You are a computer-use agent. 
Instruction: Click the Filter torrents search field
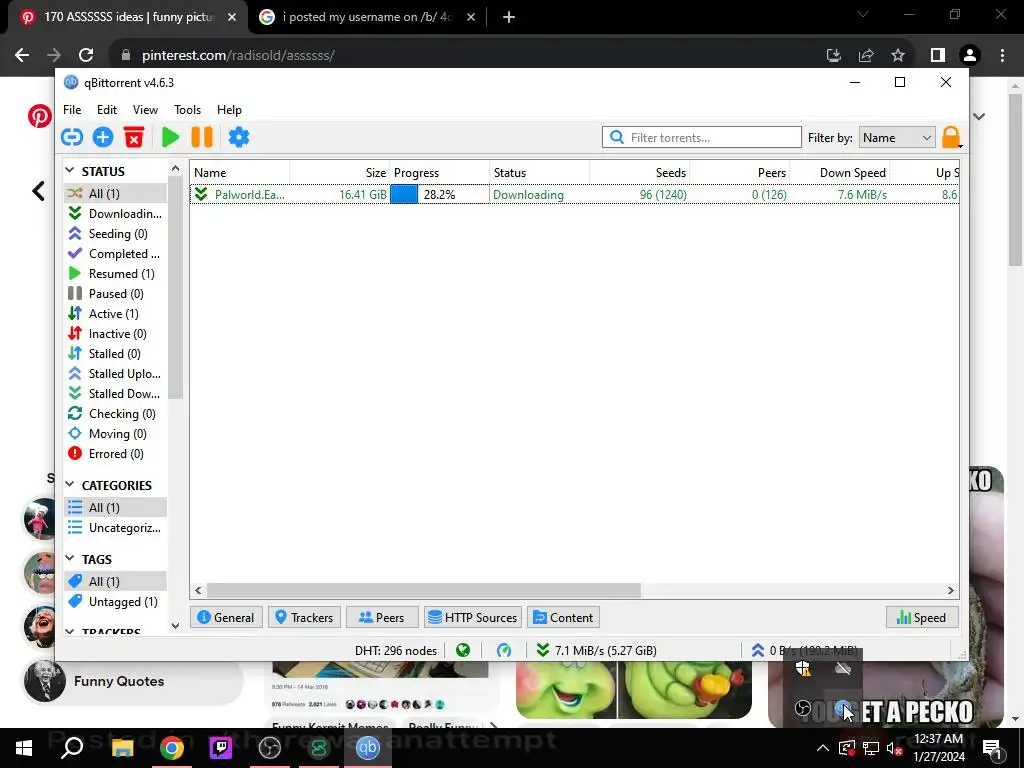pyautogui.click(x=702, y=137)
